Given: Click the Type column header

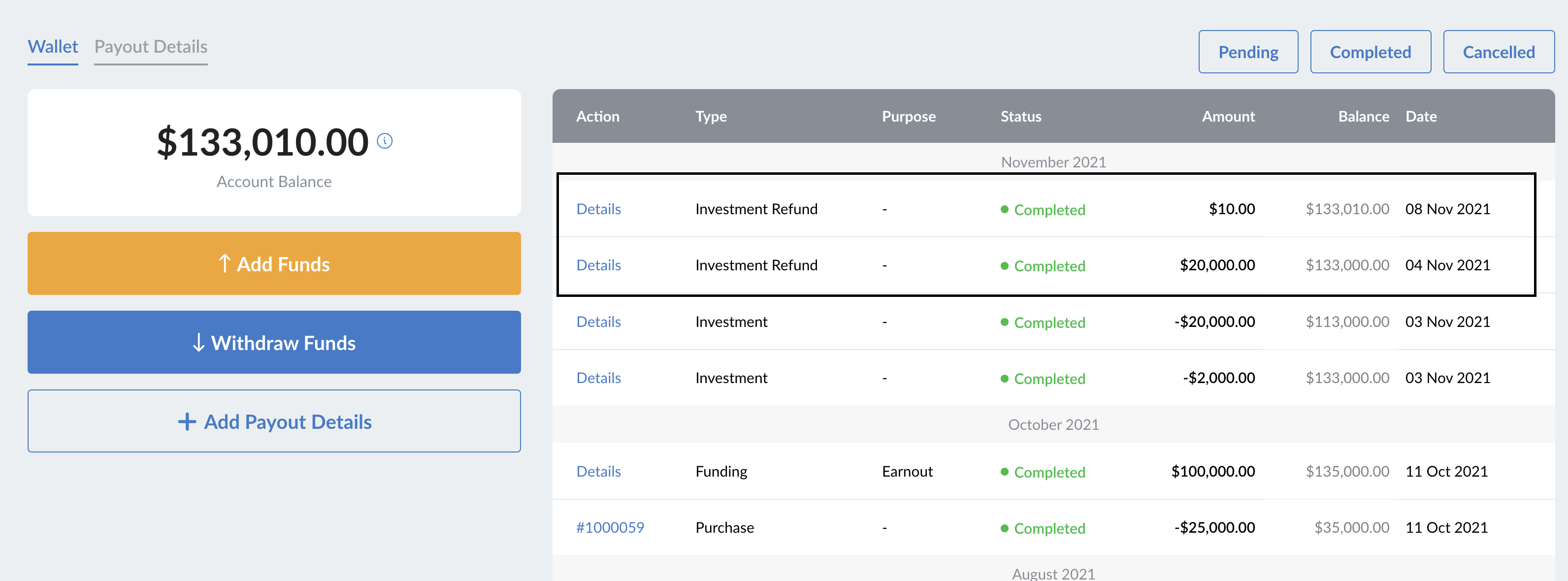Looking at the screenshot, I should 711,116.
